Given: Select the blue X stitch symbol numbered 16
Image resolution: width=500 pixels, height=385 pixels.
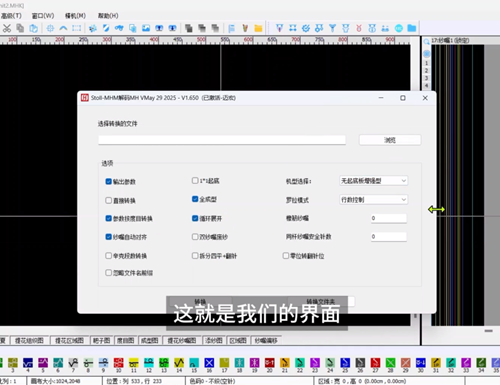Looking at the screenshot, I should pos(209,363).
